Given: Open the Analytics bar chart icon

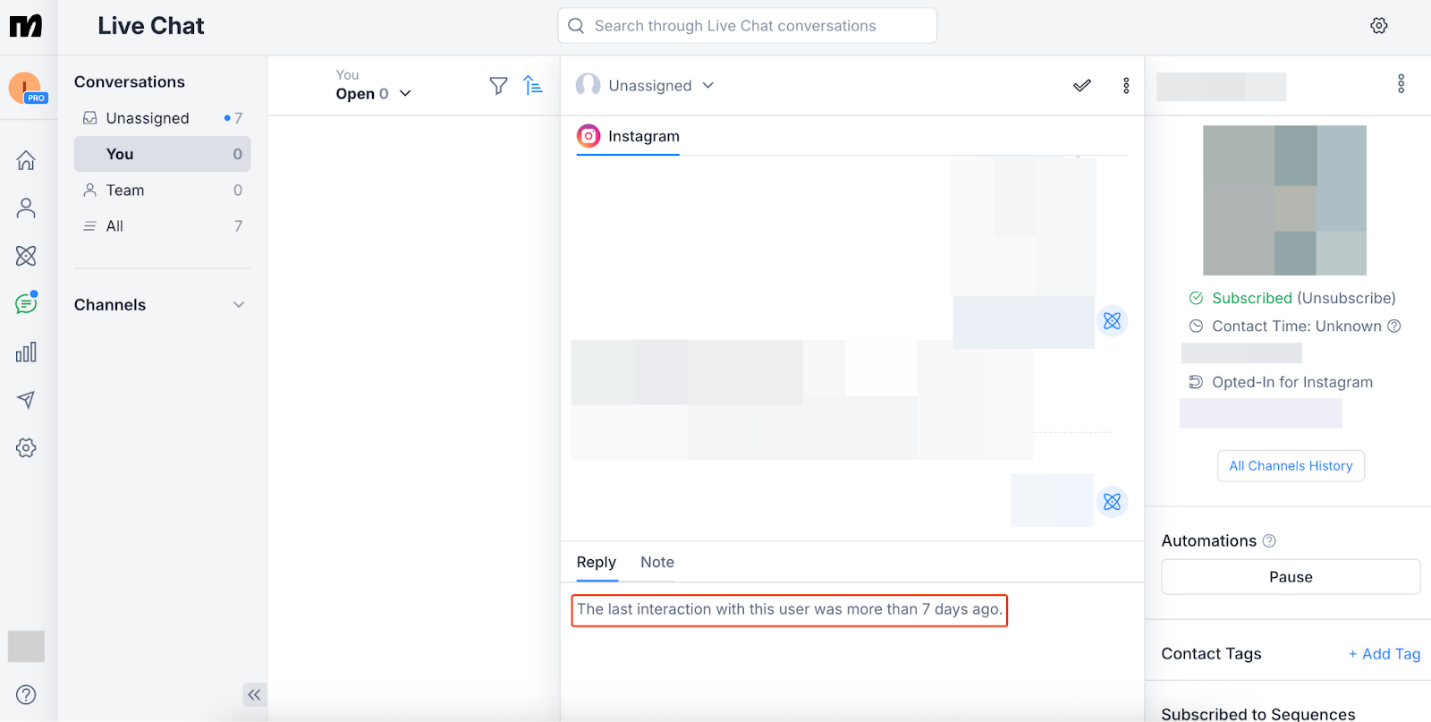Looking at the screenshot, I should [x=26, y=351].
